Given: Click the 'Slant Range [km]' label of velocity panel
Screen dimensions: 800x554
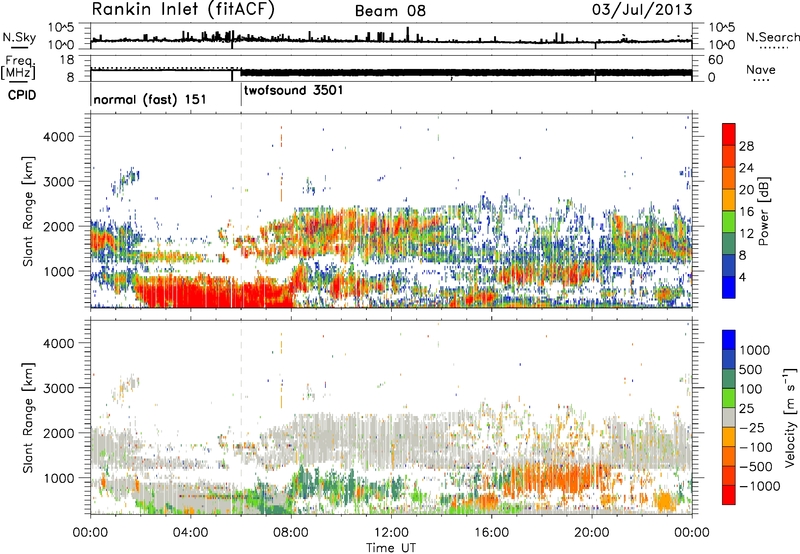Looking at the screenshot, I should coord(28,418).
